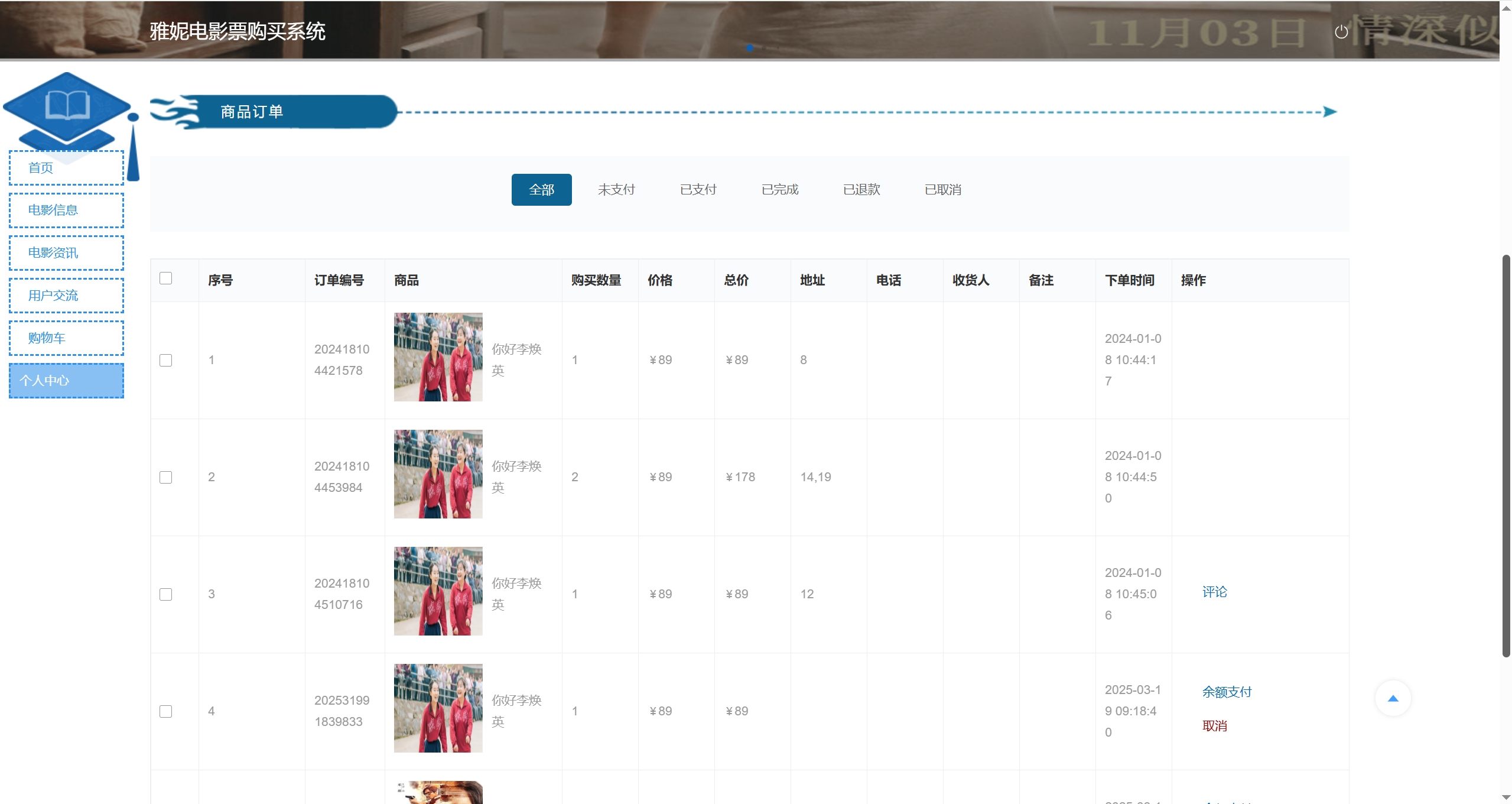Click the back-to-top arrow button

pyautogui.click(x=1393, y=698)
